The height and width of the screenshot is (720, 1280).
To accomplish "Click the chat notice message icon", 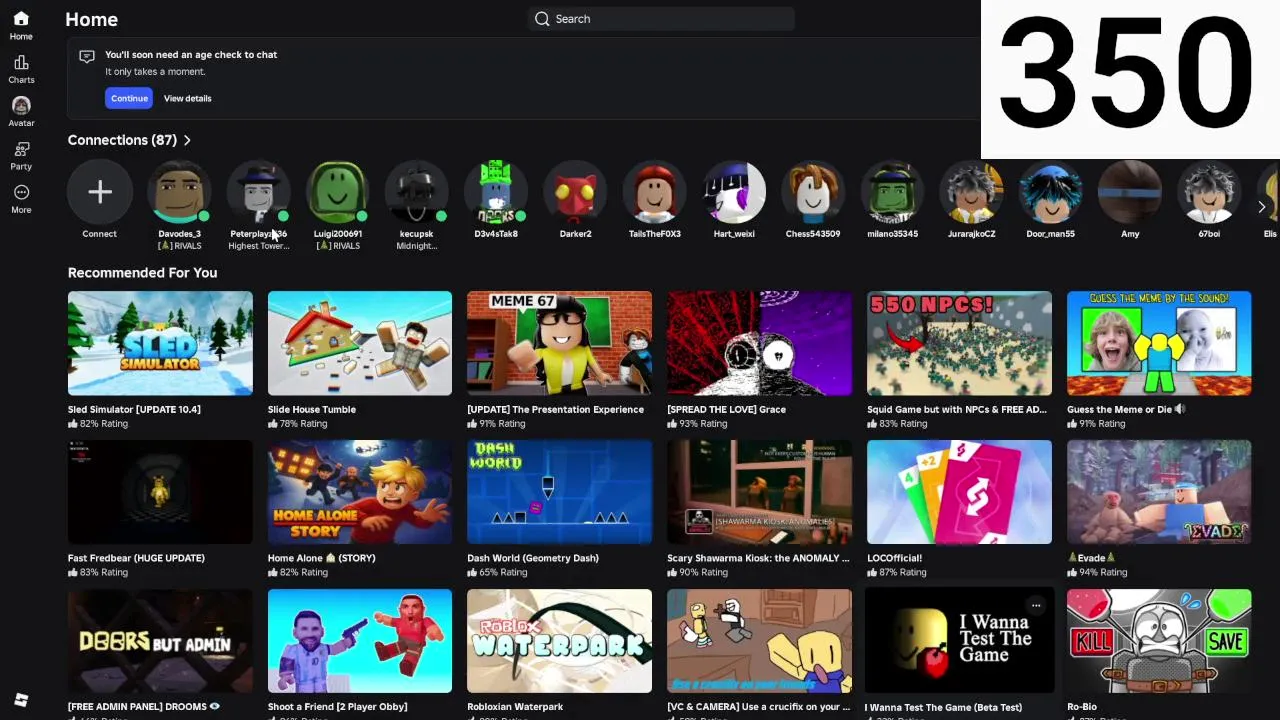I will pos(87,57).
